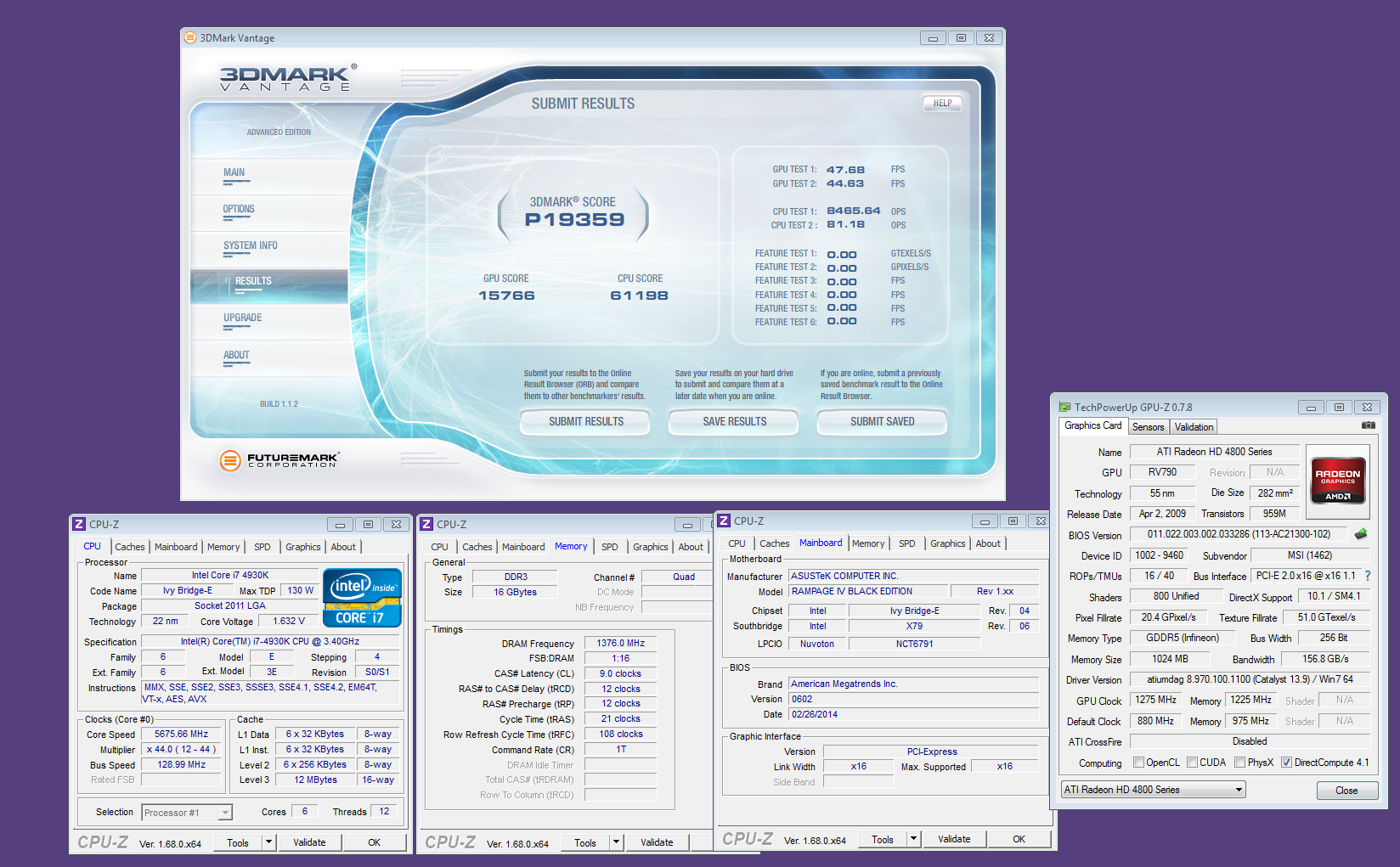1400x867 pixels.
Task: Click Validate in right CPU-Z window
Action: tap(954, 839)
